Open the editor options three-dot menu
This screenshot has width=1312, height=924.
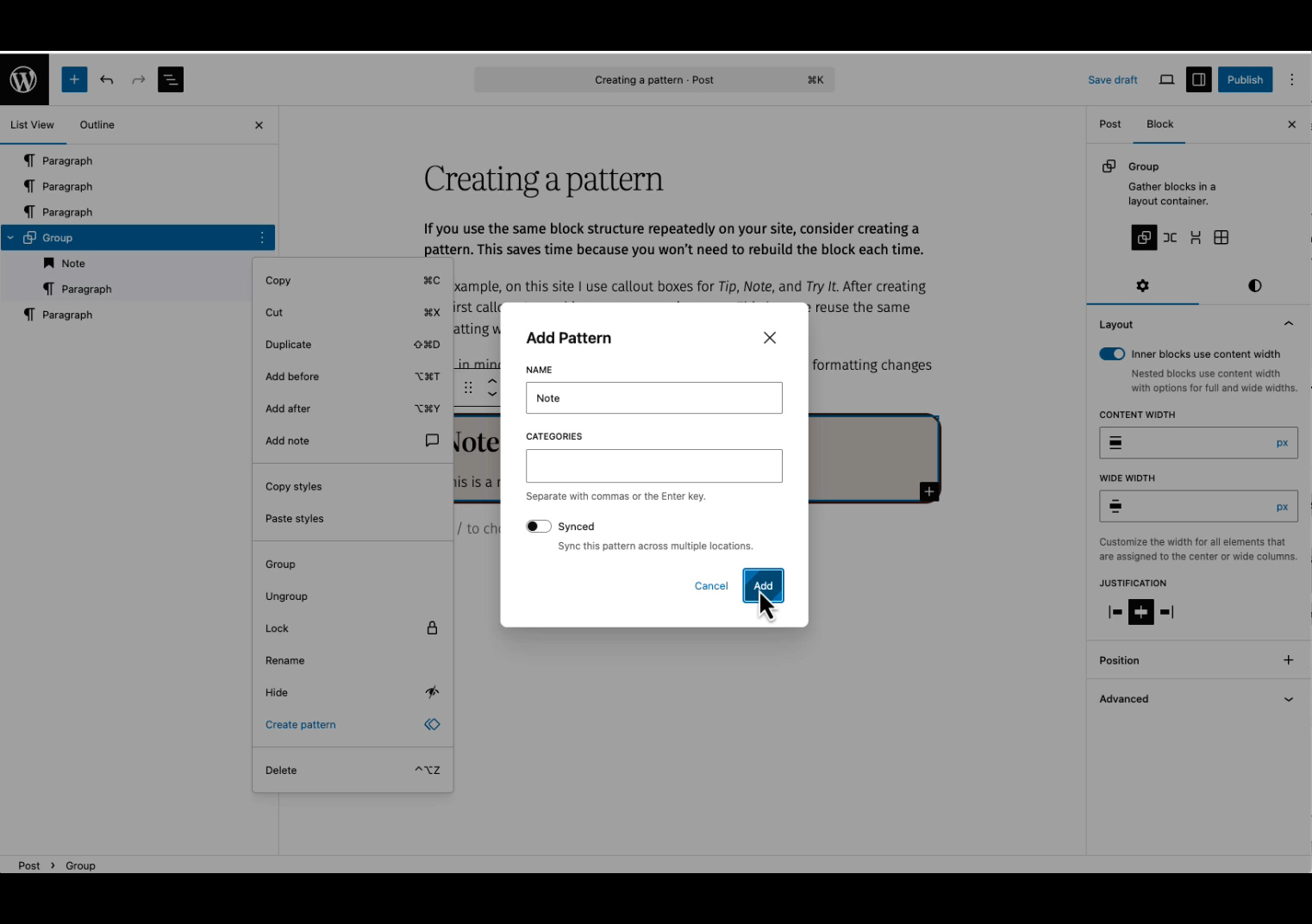(x=1291, y=79)
